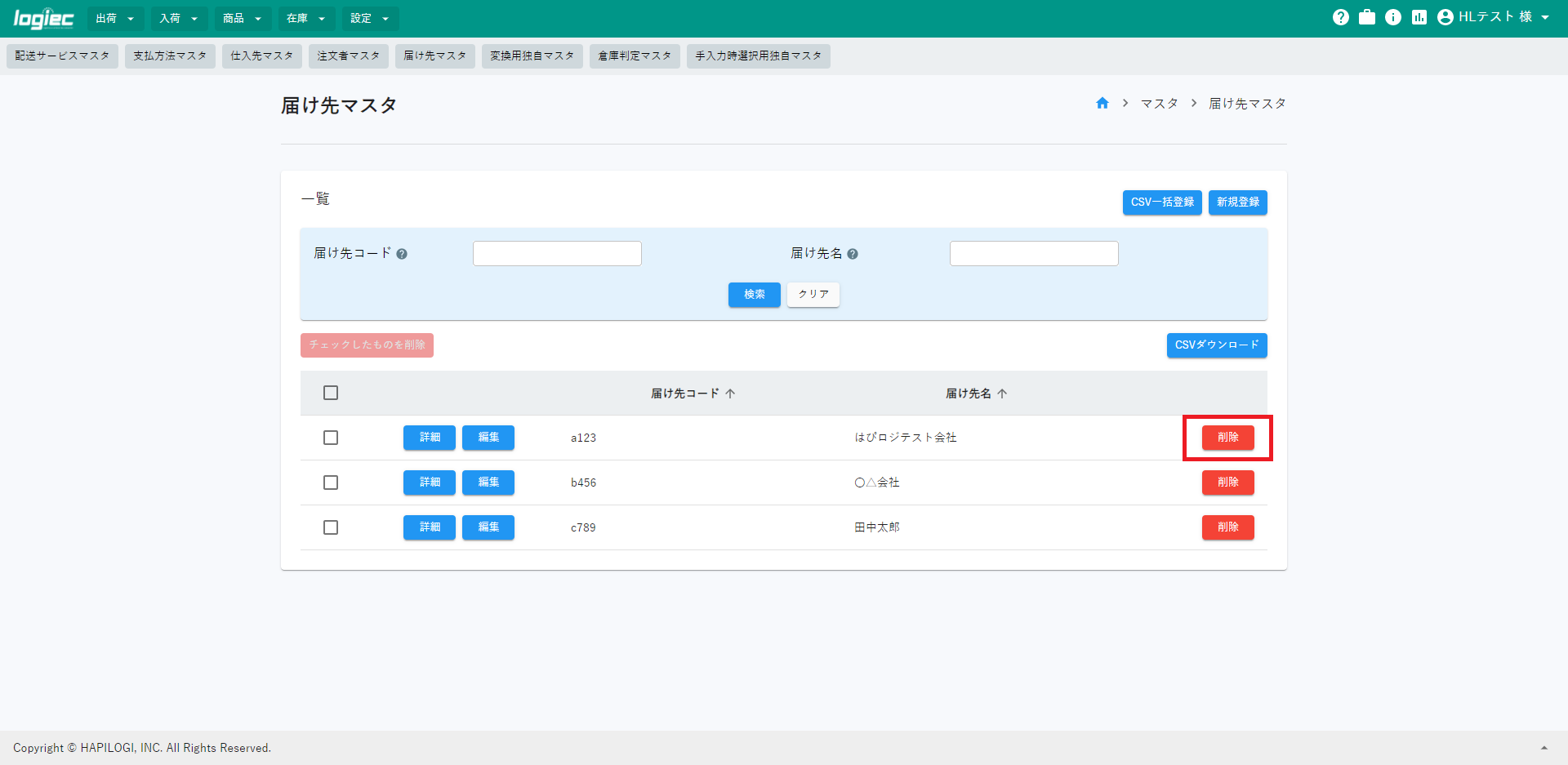
Task: Open 支払方法マスタ tab
Action: pos(170,56)
